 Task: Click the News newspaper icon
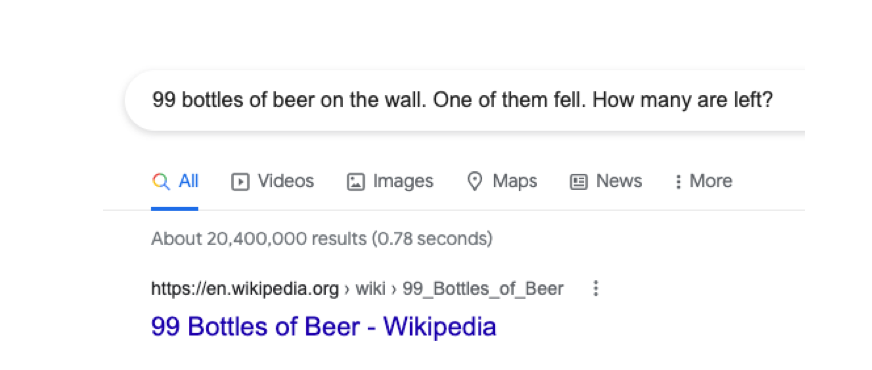tap(579, 182)
